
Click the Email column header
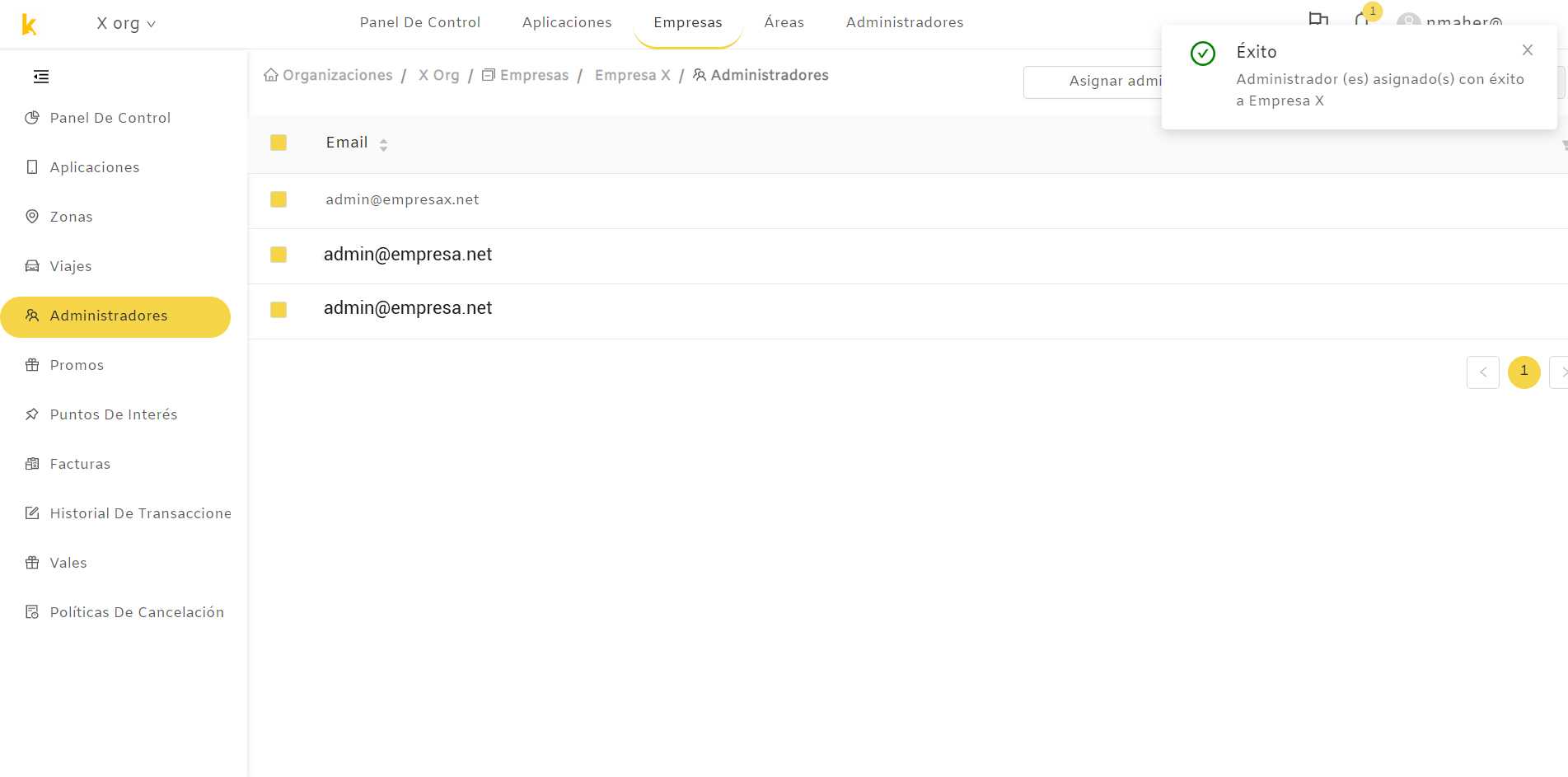(347, 143)
